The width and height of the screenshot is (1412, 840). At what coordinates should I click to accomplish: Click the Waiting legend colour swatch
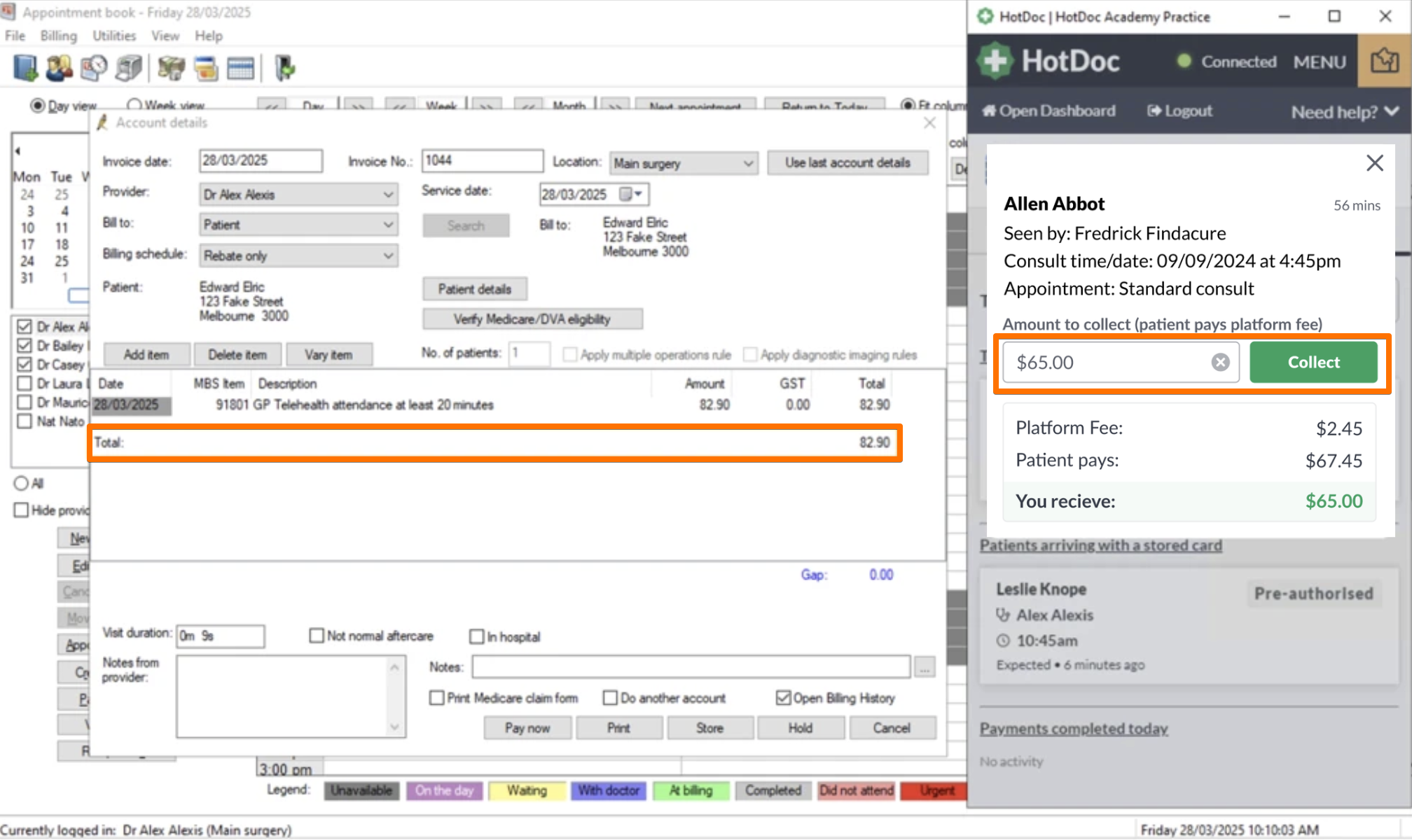[x=527, y=791]
